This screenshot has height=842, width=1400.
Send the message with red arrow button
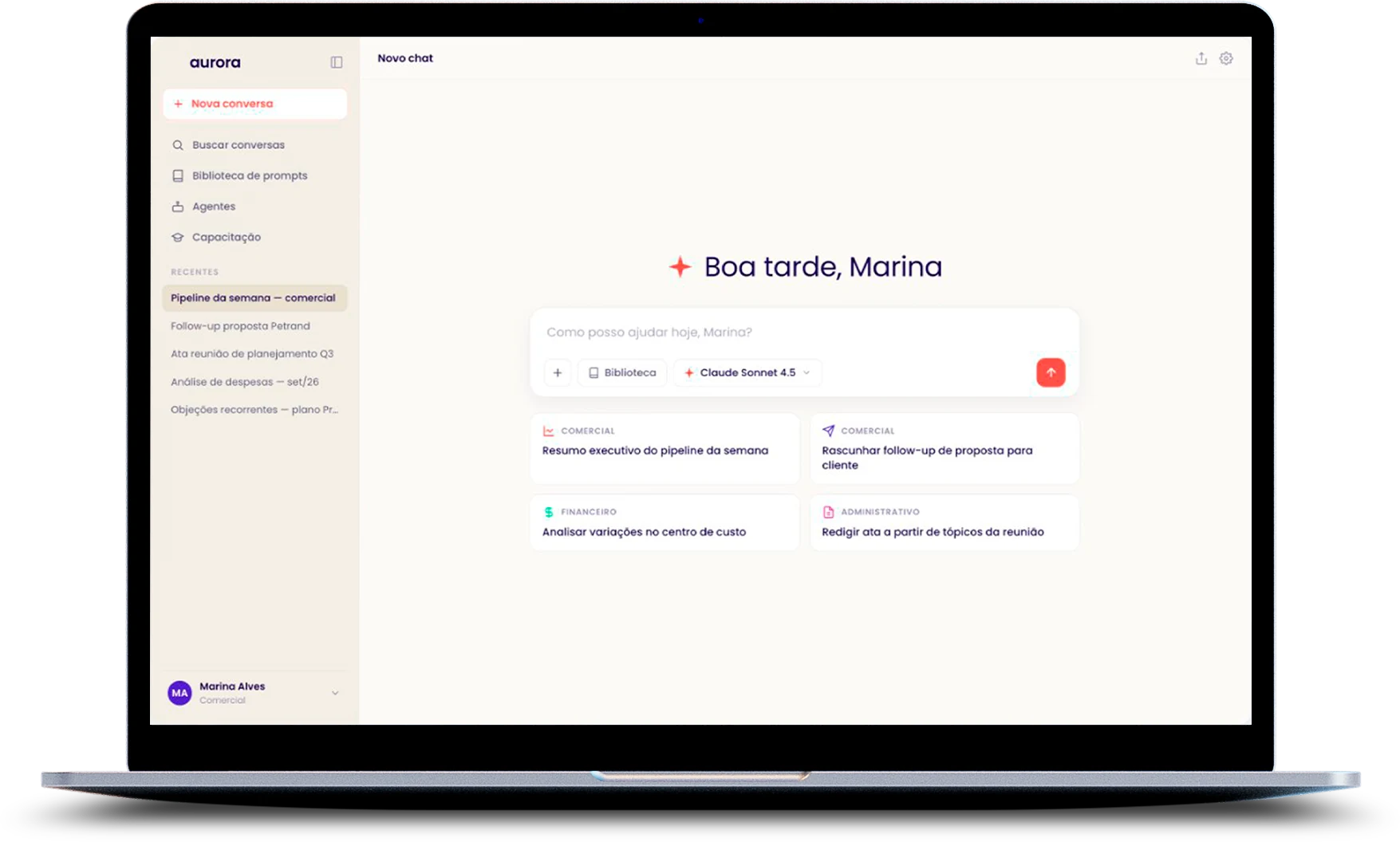(1051, 372)
